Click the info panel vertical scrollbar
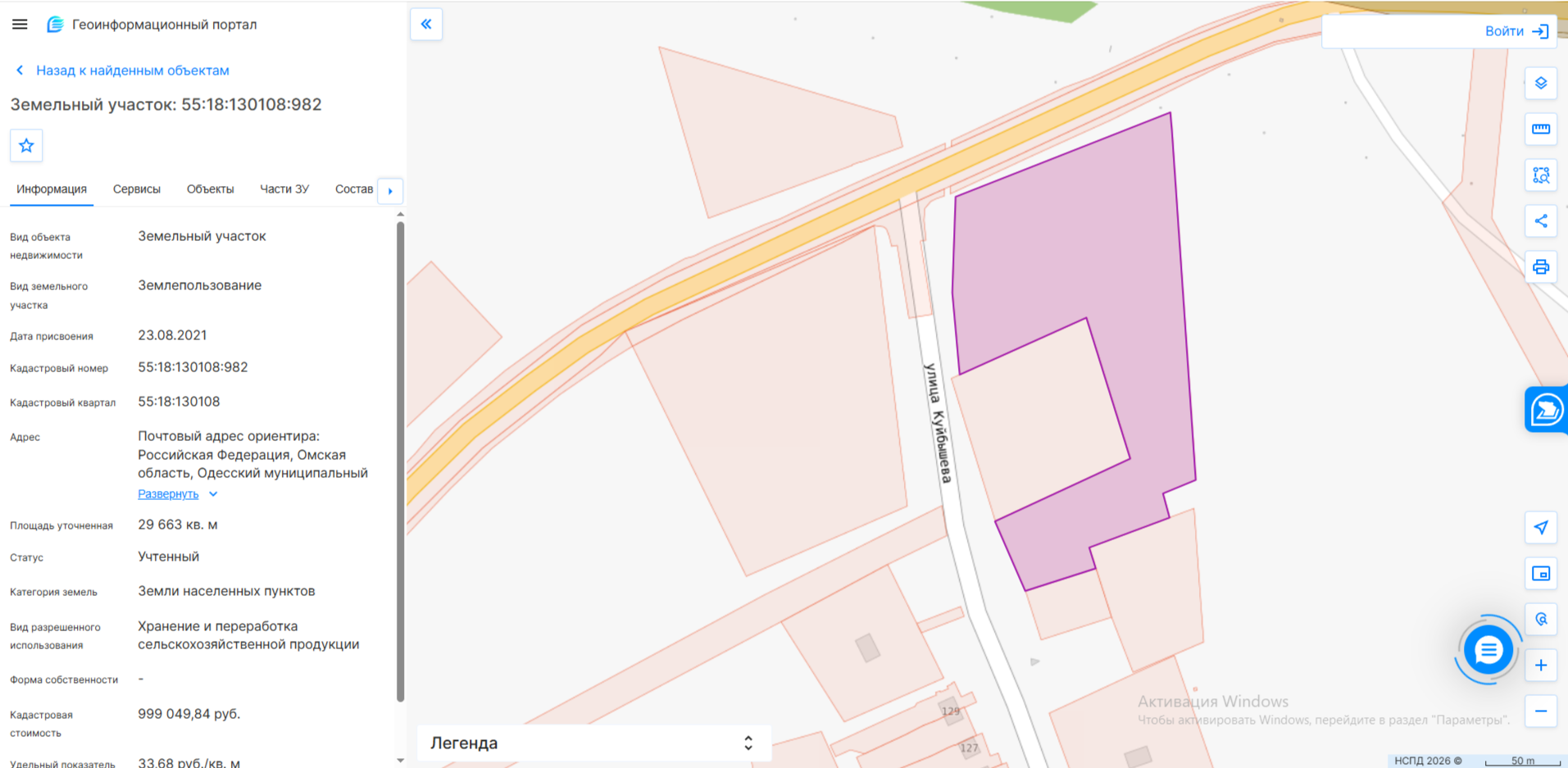 [x=400, y=461]
